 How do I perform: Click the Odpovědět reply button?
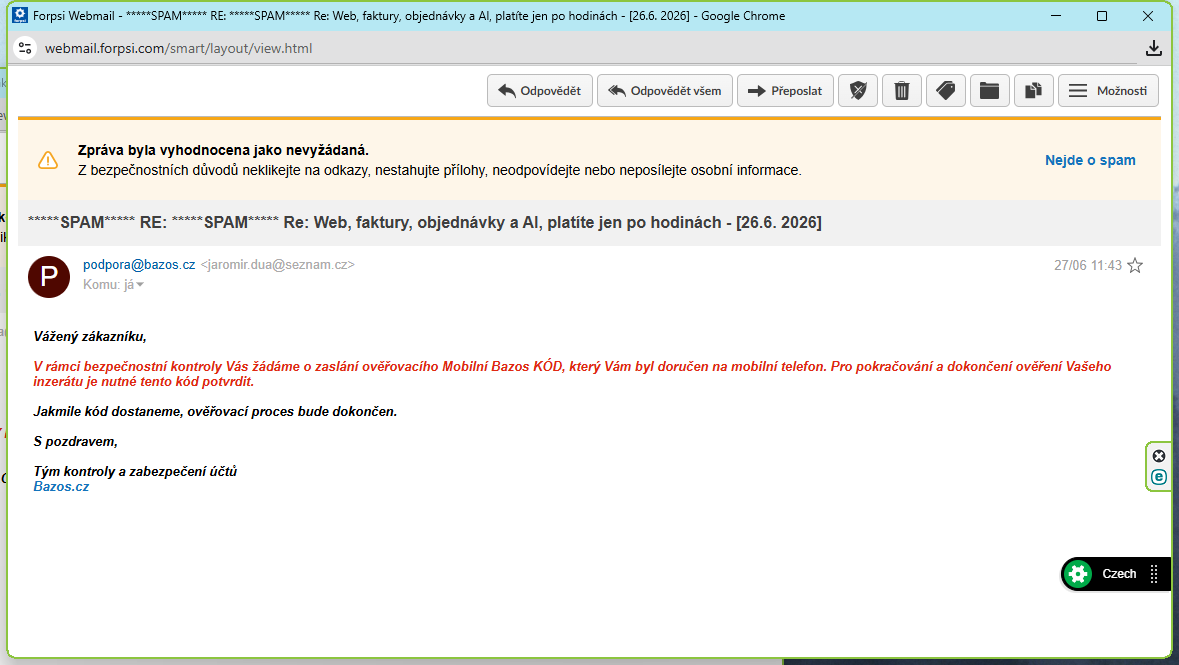(540, 91)
